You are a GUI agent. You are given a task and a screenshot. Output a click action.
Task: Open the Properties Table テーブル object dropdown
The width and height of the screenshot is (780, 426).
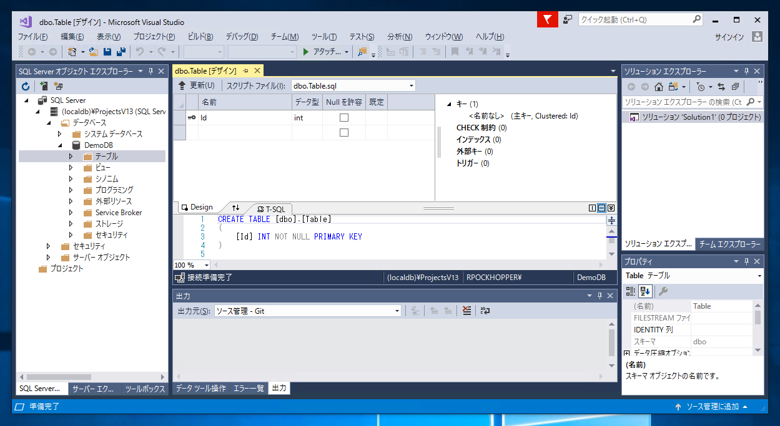[759, 276]
